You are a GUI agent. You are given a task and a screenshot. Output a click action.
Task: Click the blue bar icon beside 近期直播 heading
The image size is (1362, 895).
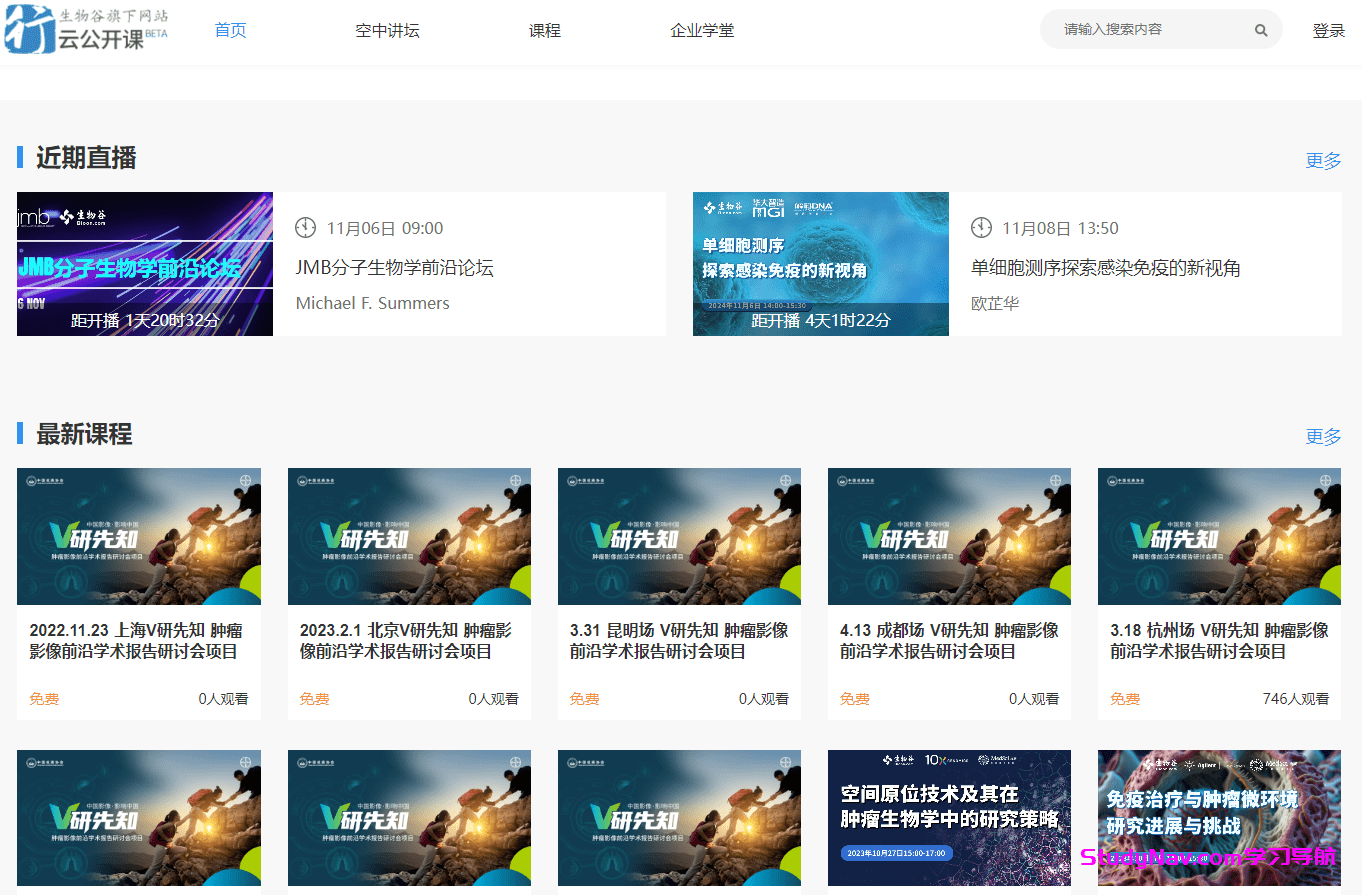click(x=21, y=158)
